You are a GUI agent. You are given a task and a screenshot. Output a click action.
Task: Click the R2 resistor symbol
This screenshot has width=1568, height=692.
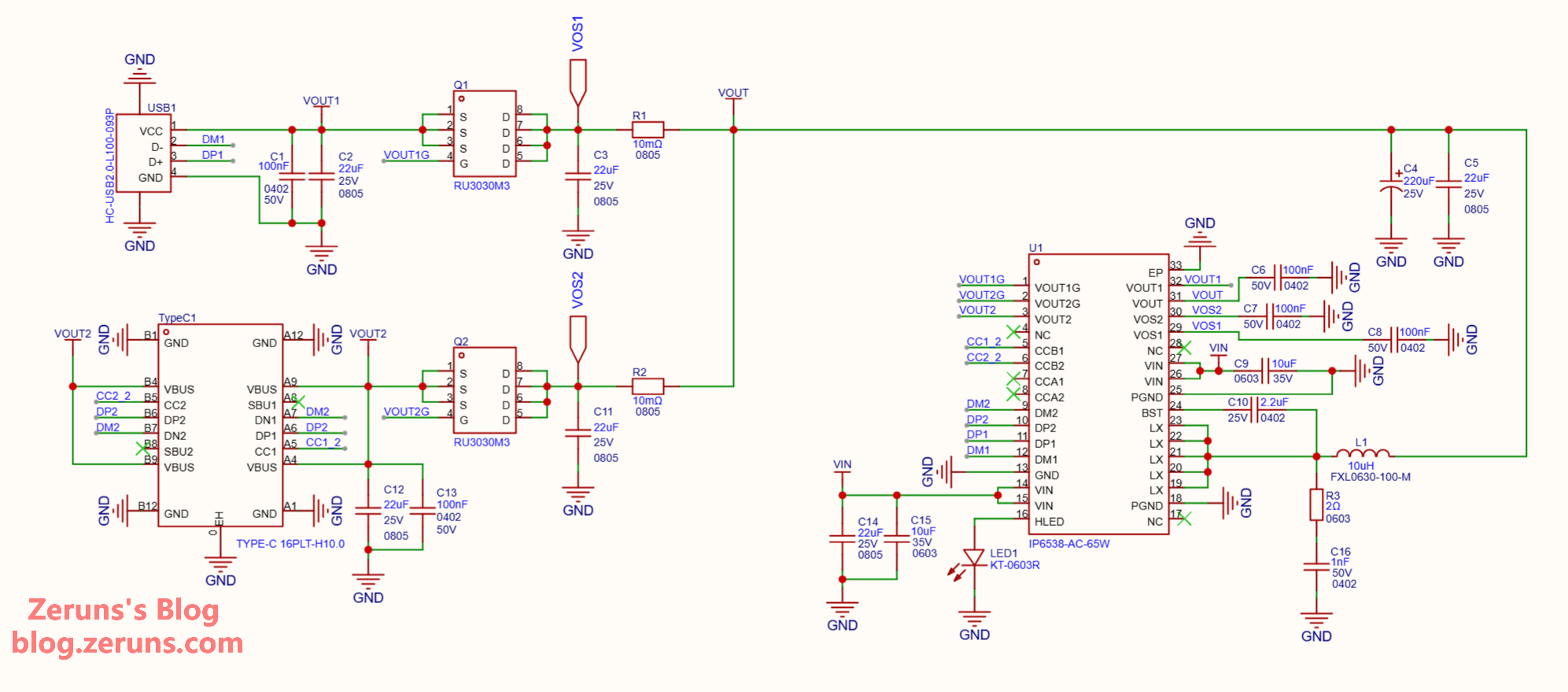[x=647, y=387]
